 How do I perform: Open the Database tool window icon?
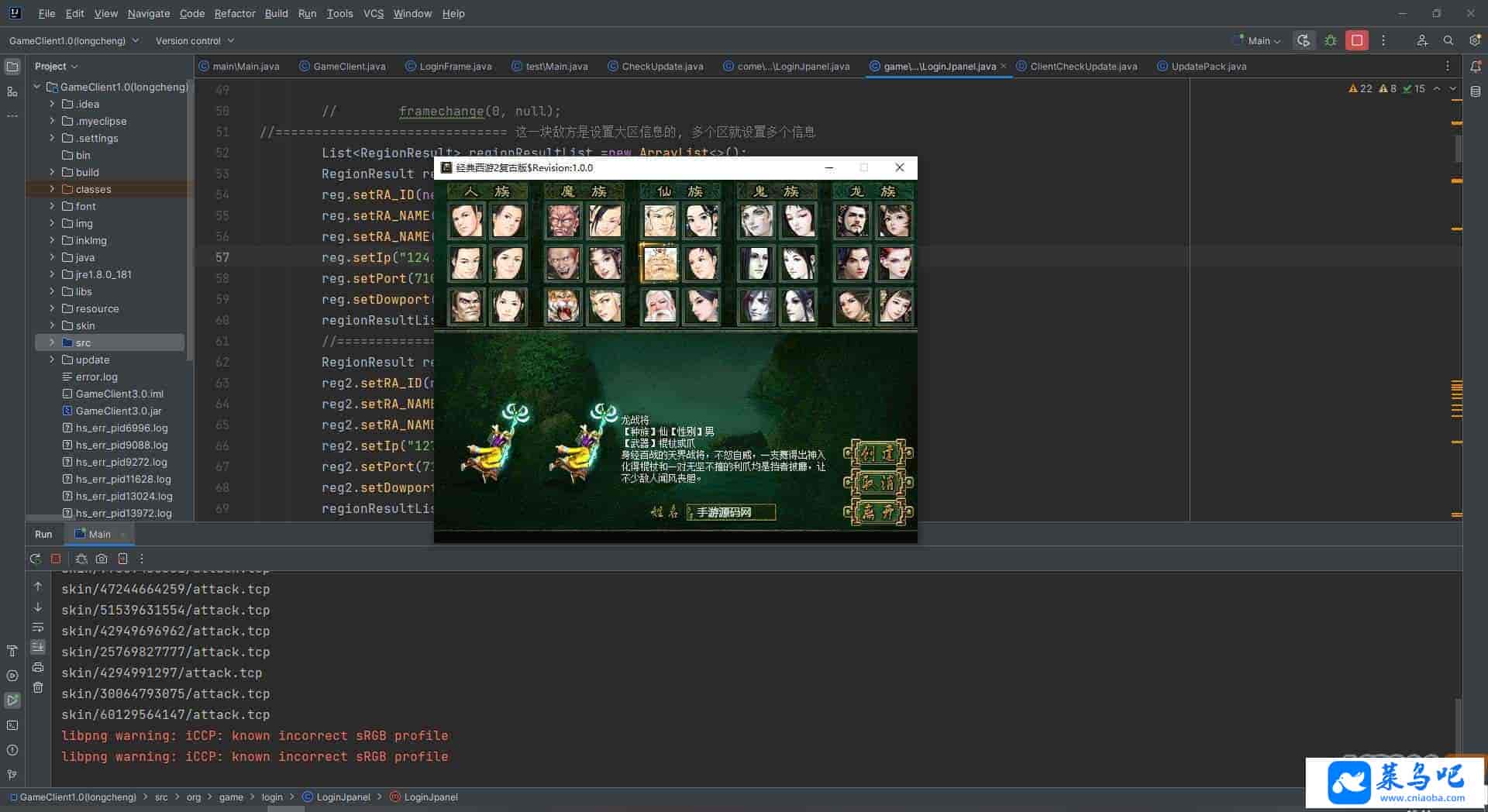1475,91
